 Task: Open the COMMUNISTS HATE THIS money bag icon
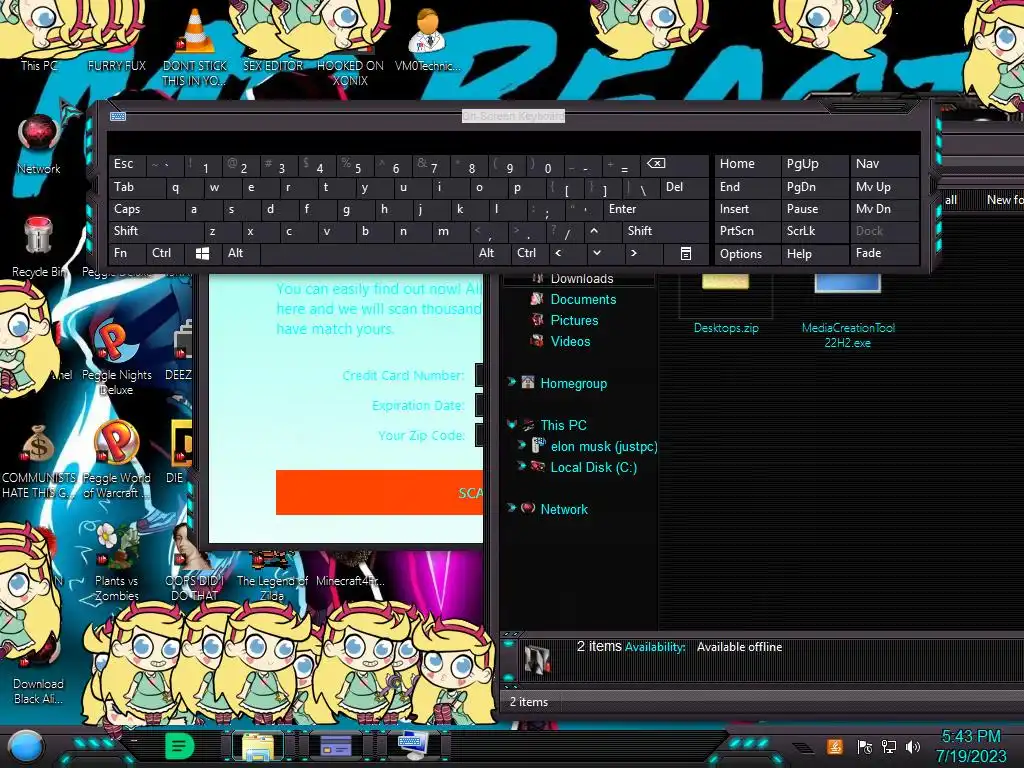coord(38,460)
